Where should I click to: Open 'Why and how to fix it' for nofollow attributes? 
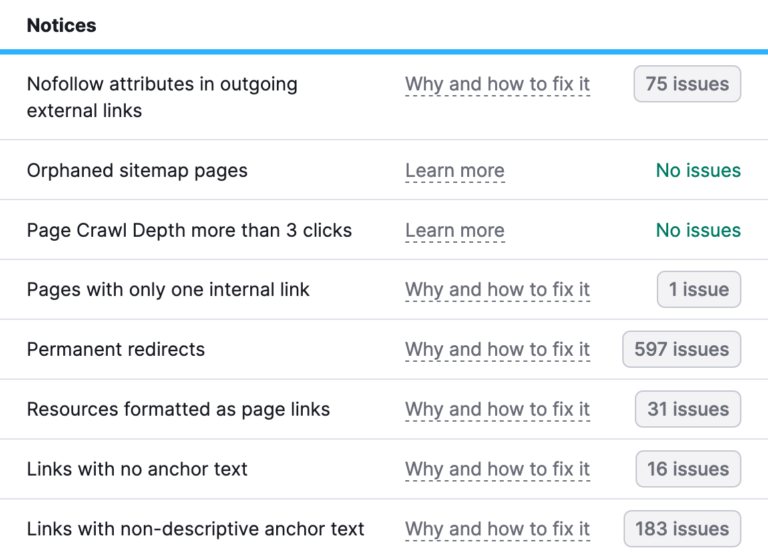point(497,84)
